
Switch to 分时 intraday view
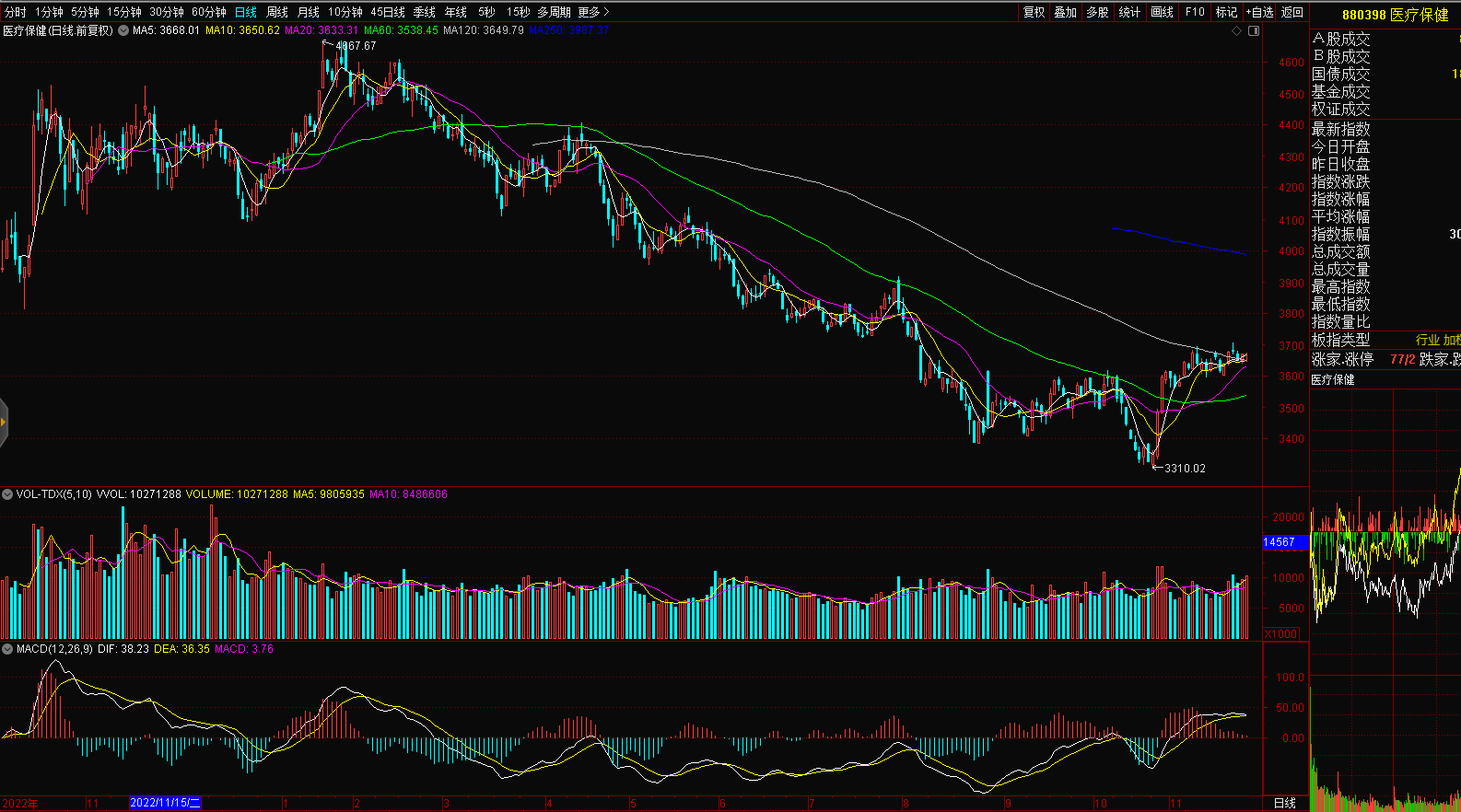coord(16,12)
